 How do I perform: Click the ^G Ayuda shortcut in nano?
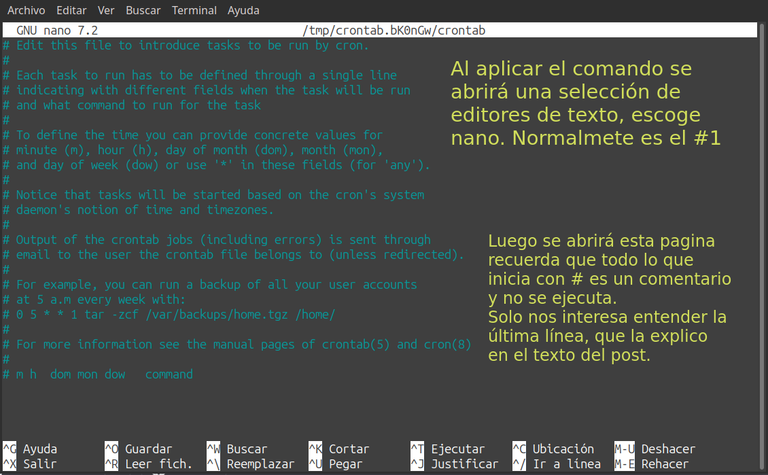[30, 449]
